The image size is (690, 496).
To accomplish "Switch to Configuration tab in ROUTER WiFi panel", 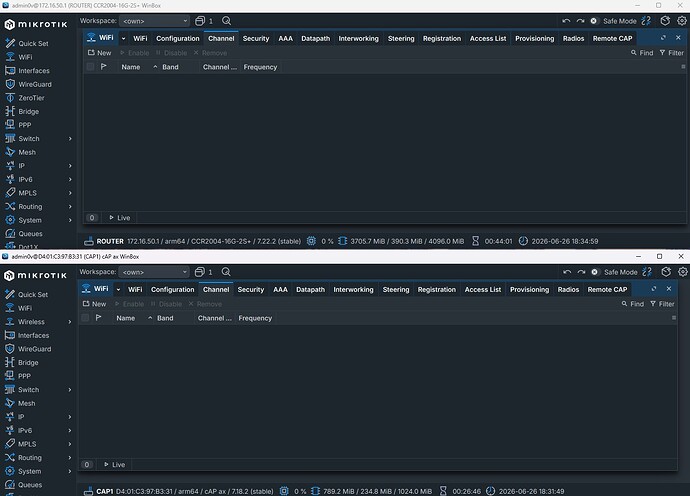I will point(178,38).
